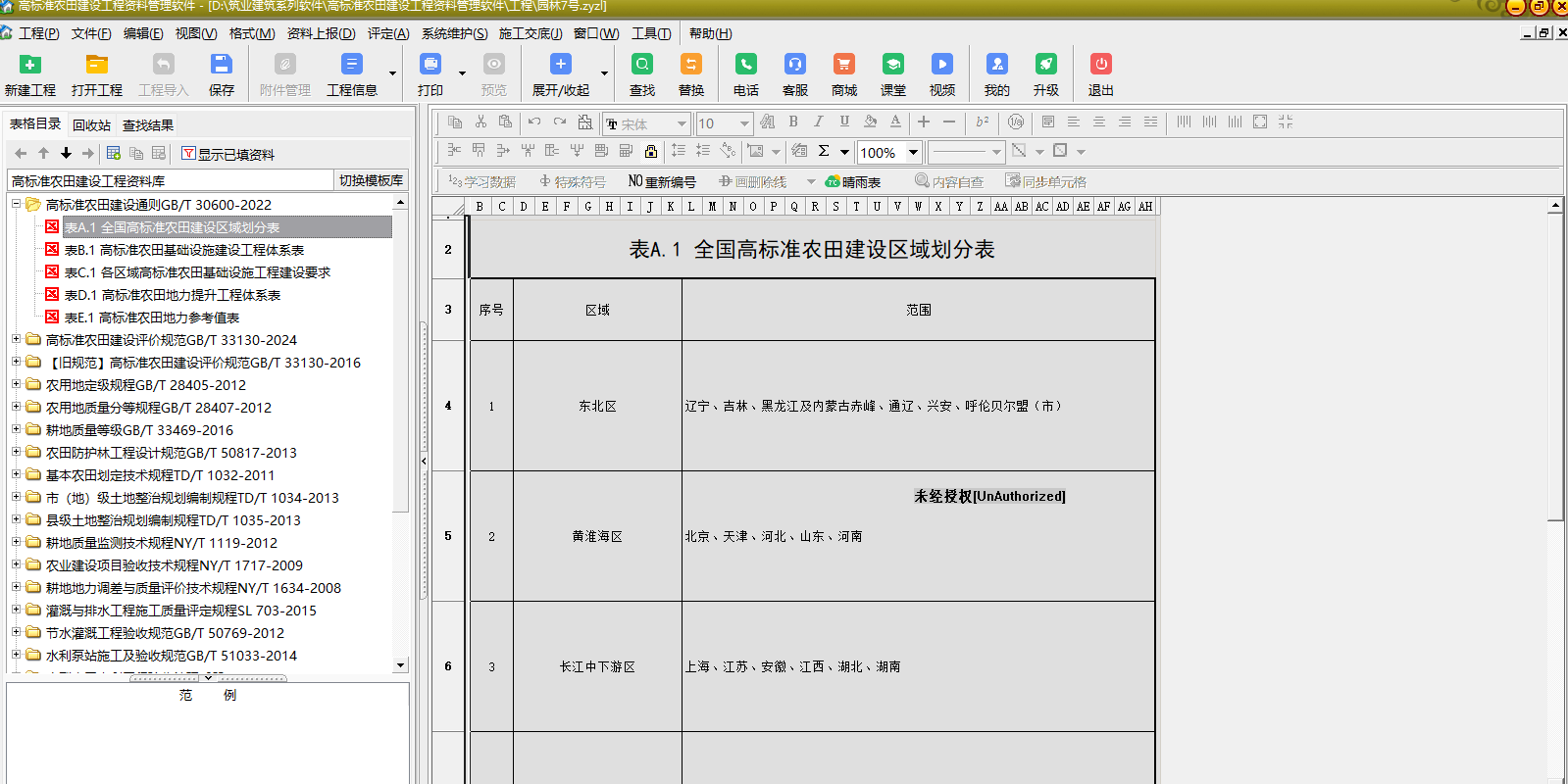Click the NO 重新编号 button
The width and height of the screenshot is (1568, 784).
[662, 181]
